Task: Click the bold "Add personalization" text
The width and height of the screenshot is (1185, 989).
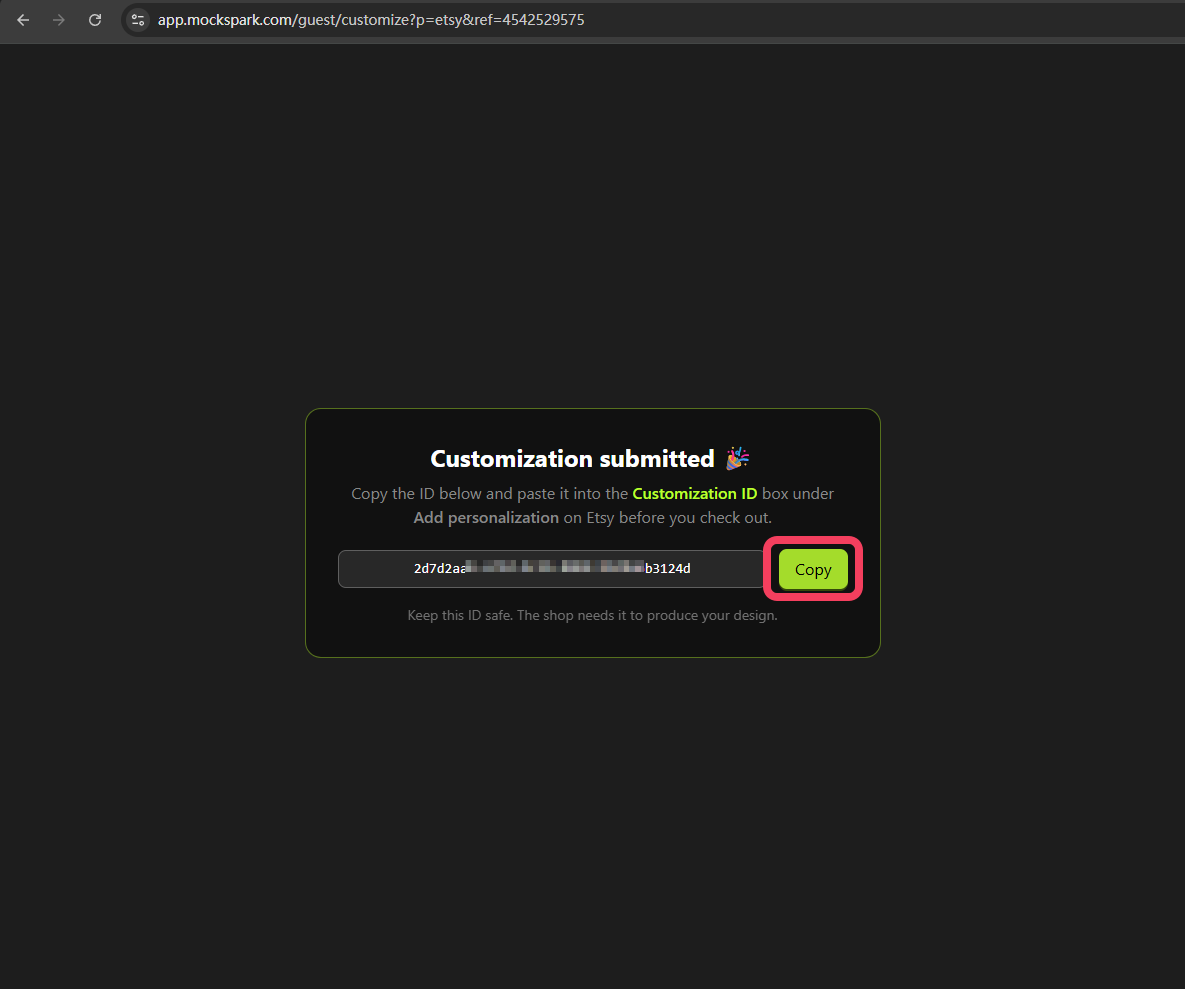Action: click(x=486, y=518)
